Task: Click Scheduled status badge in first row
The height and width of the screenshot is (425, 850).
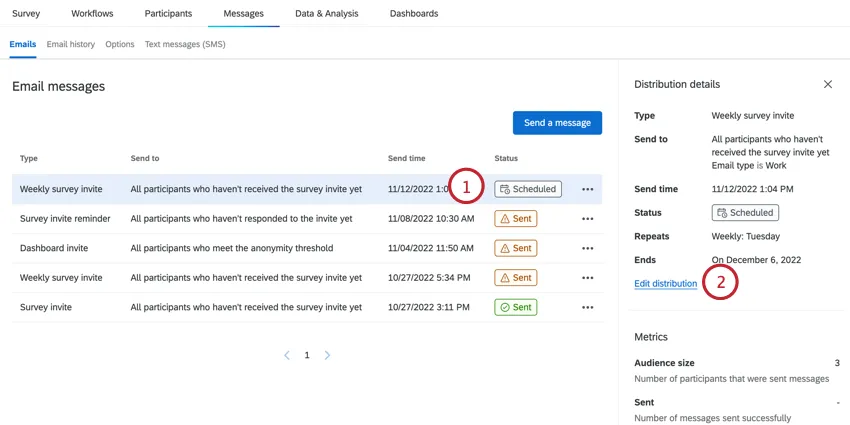Action: click(x=527, y=189)
